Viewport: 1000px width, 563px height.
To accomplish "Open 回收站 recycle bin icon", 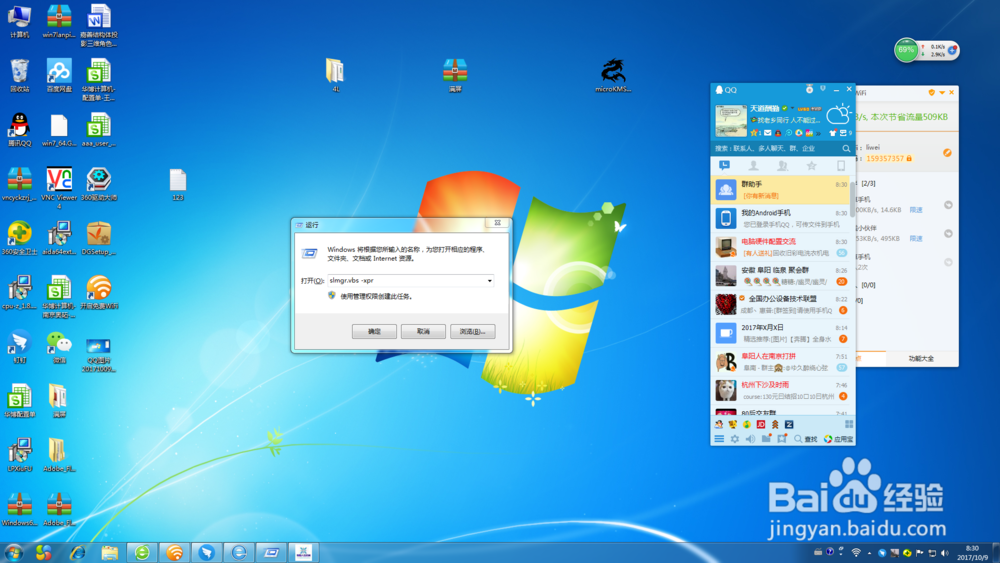I will coord(20,76).
